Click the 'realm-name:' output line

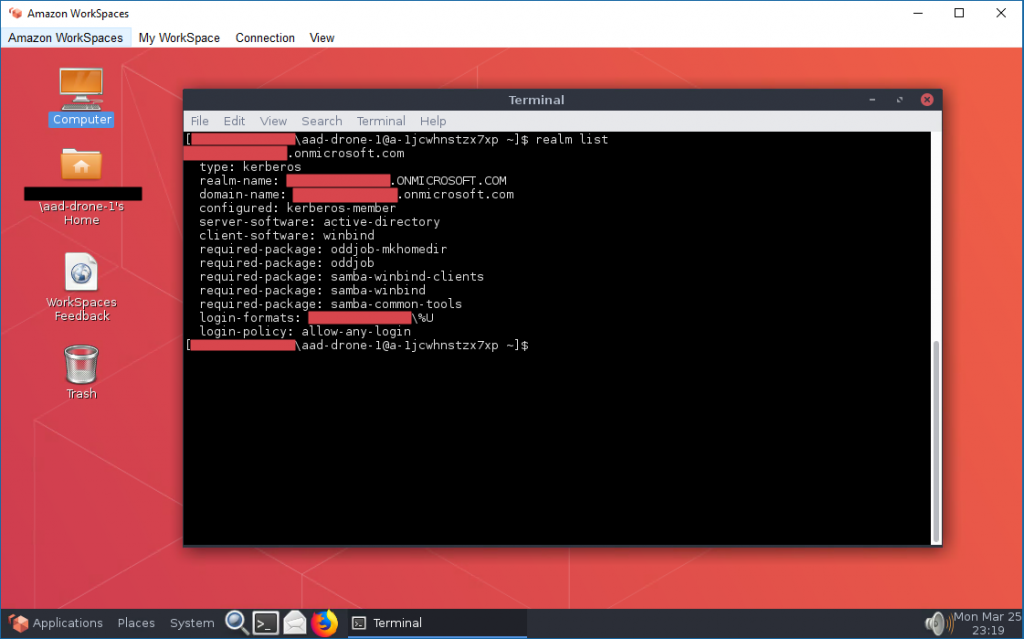pos(353,180)
